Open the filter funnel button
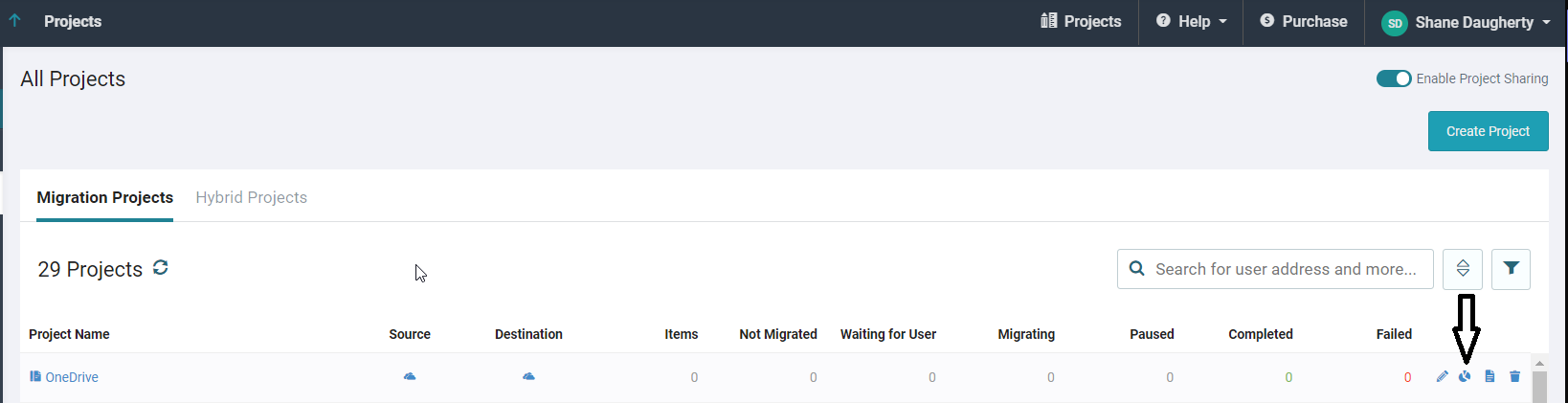 tap(1511, 269)
